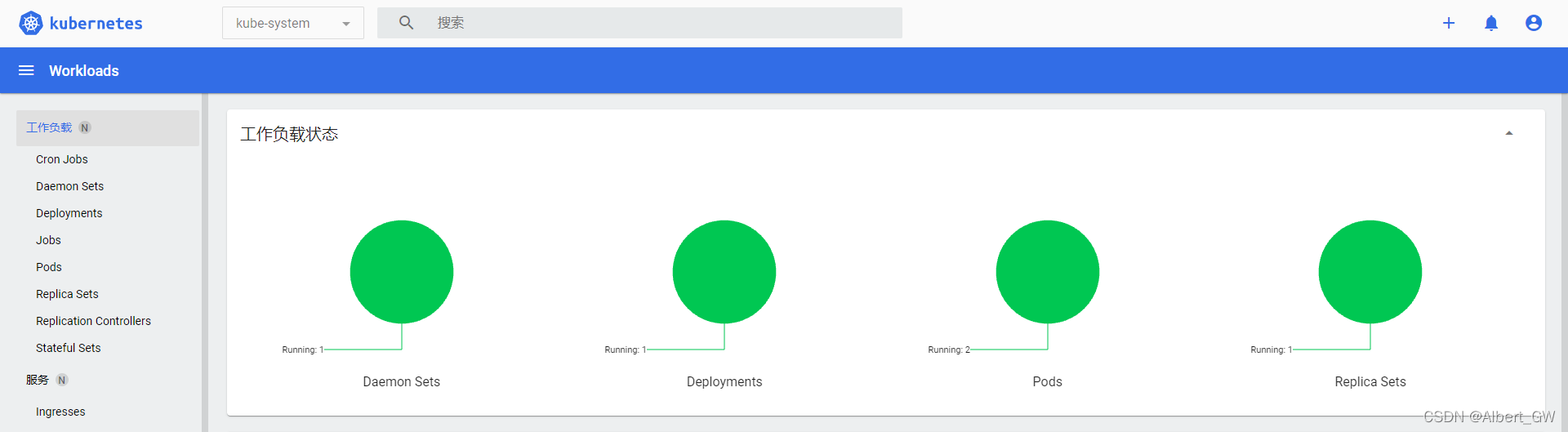Screen dimensions: 1568x432
Task: Click the Replica Sets chart label
Action: point(1370,381)
